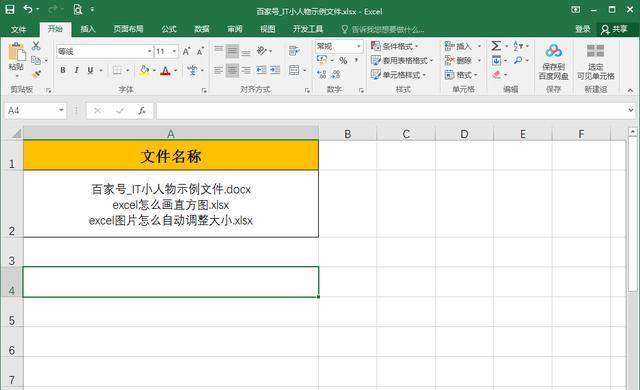Toggle bottom vertical alignment

(246, 51)
